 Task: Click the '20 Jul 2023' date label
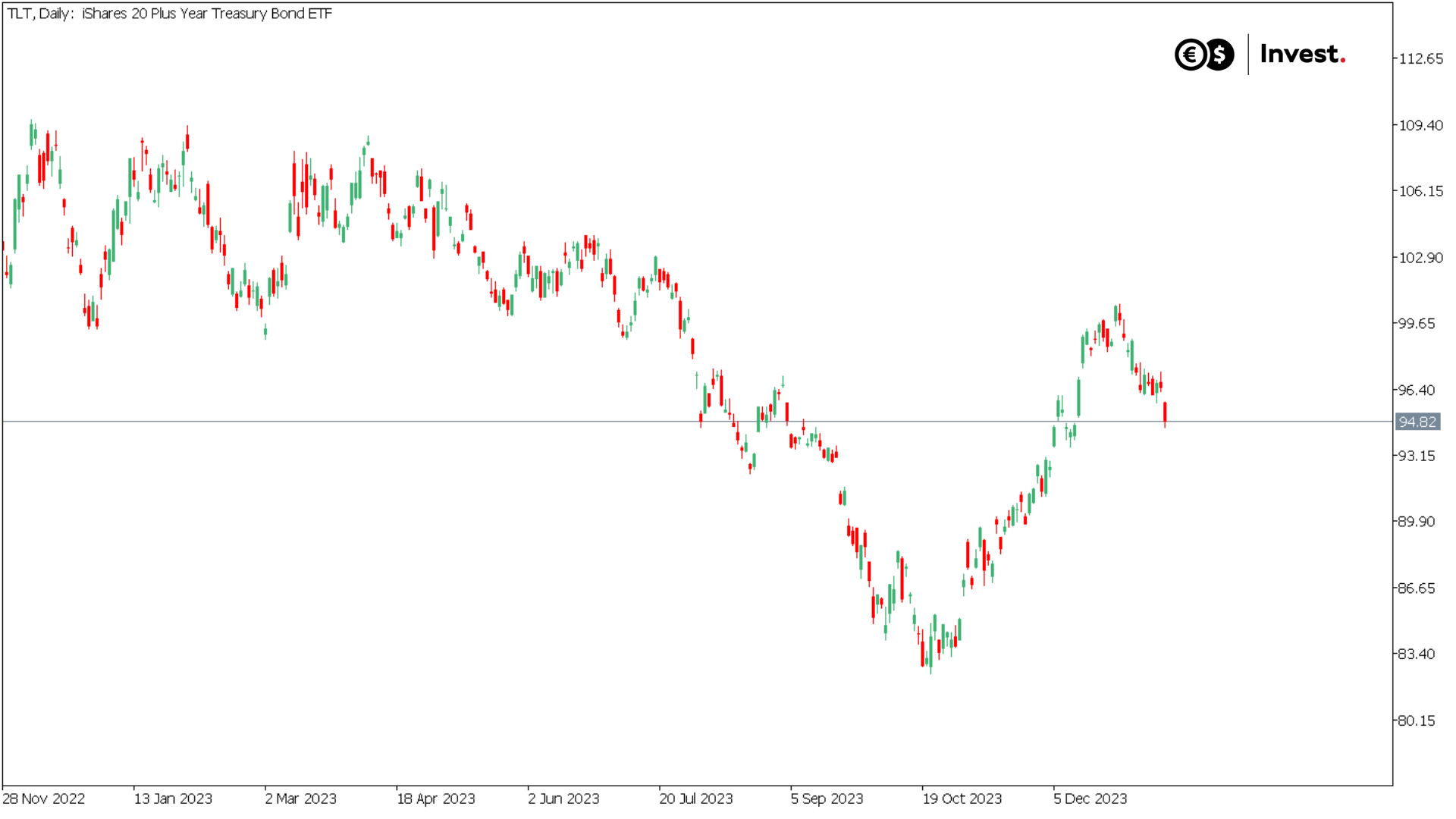[x=696, y=799]
